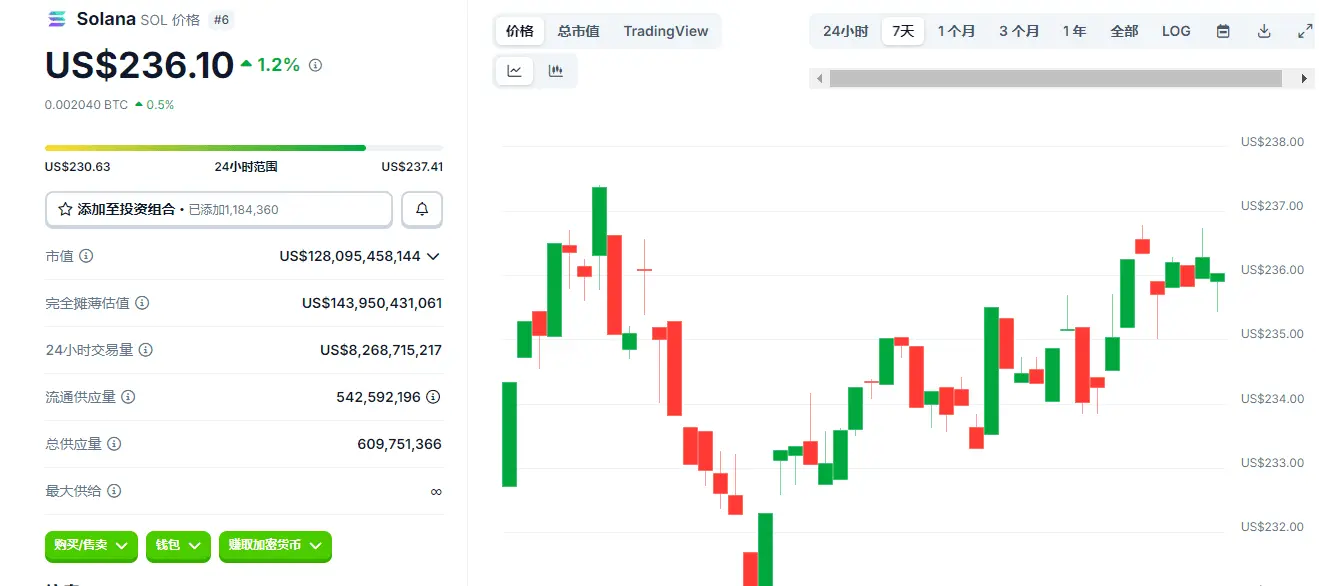Set time range to 24小时
1319x586 pixels.
point(846,31)
